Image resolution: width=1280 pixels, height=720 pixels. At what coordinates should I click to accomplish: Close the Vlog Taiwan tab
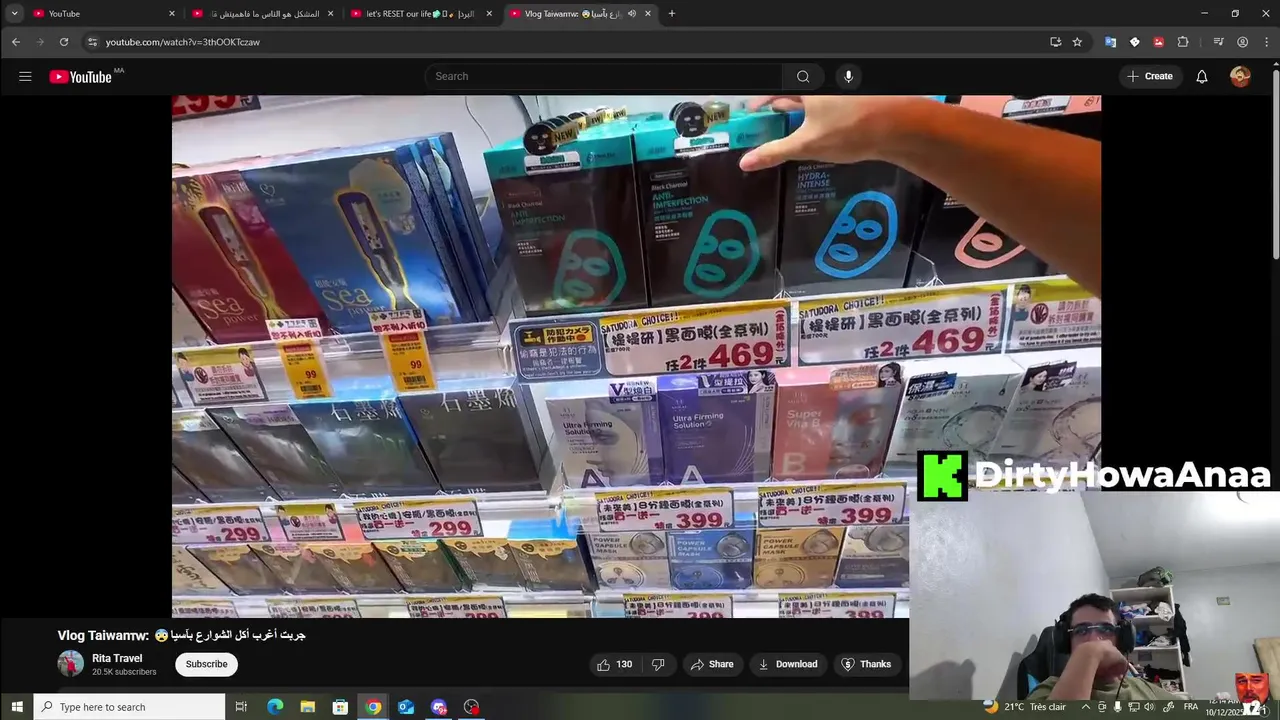(x=648, y=14)
